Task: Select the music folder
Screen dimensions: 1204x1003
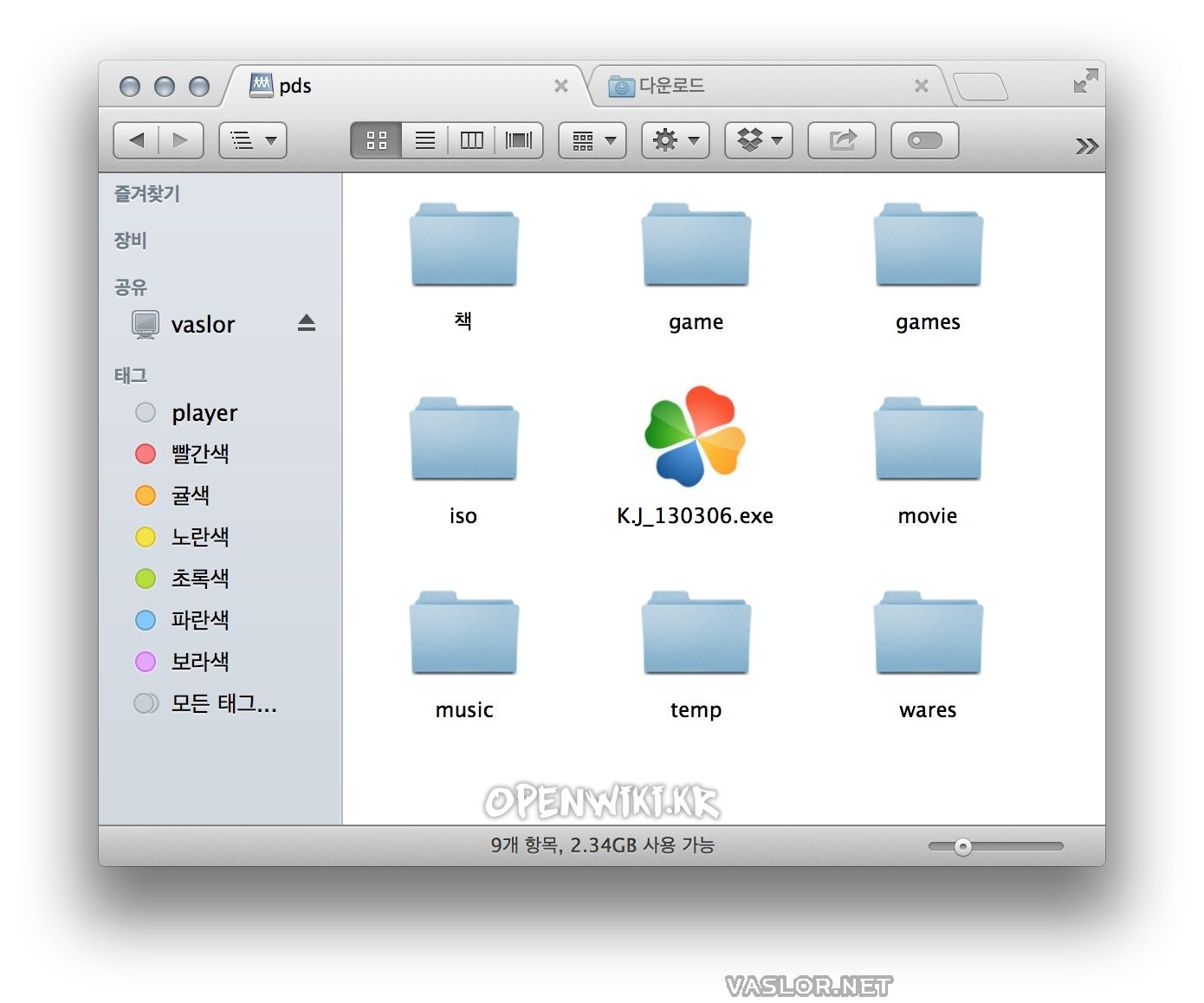Action: click(x=464, y=633)
